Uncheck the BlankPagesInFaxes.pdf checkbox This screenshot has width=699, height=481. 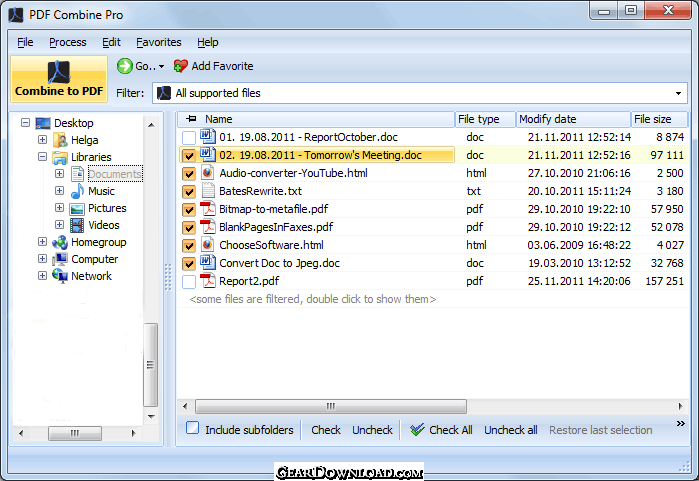189,228
